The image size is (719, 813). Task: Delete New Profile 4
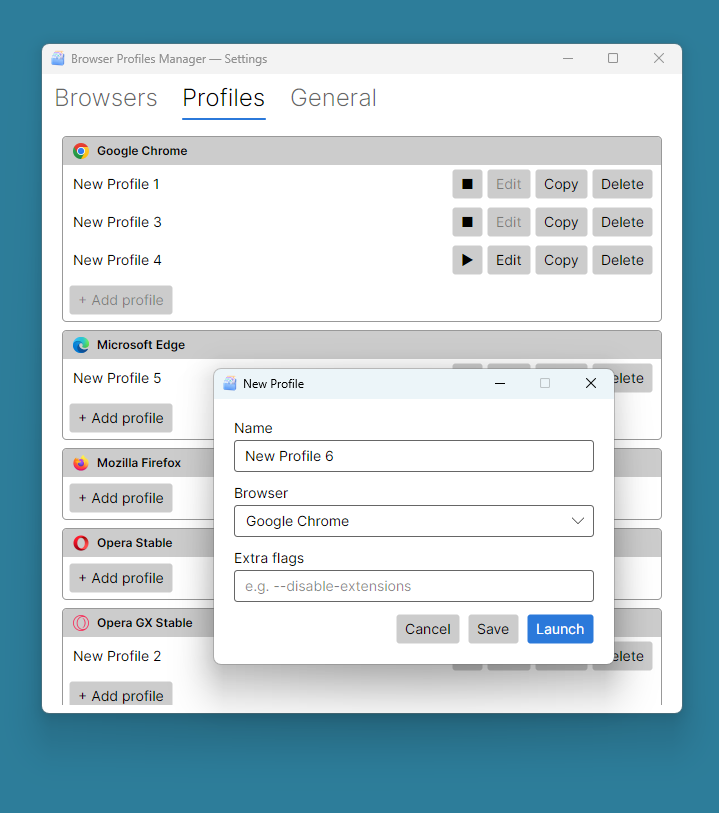click(x=622, y=260)
